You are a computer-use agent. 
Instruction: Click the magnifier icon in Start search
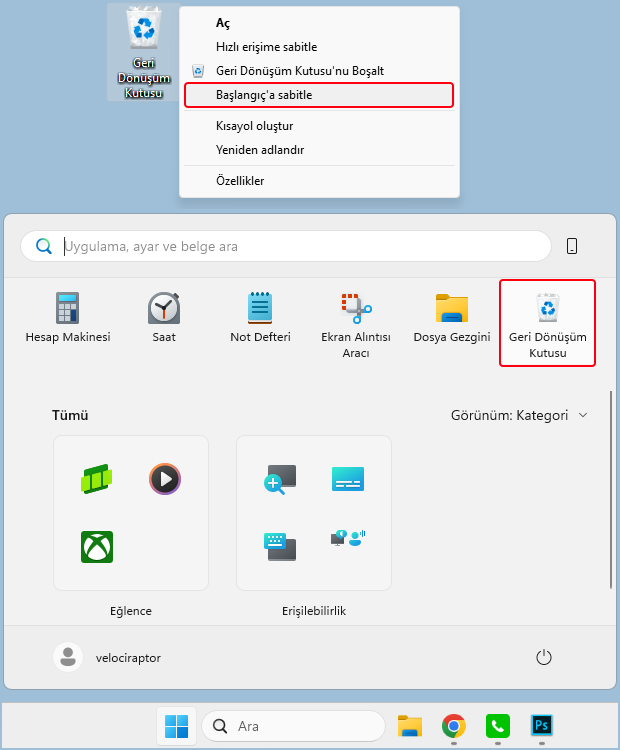44,246
